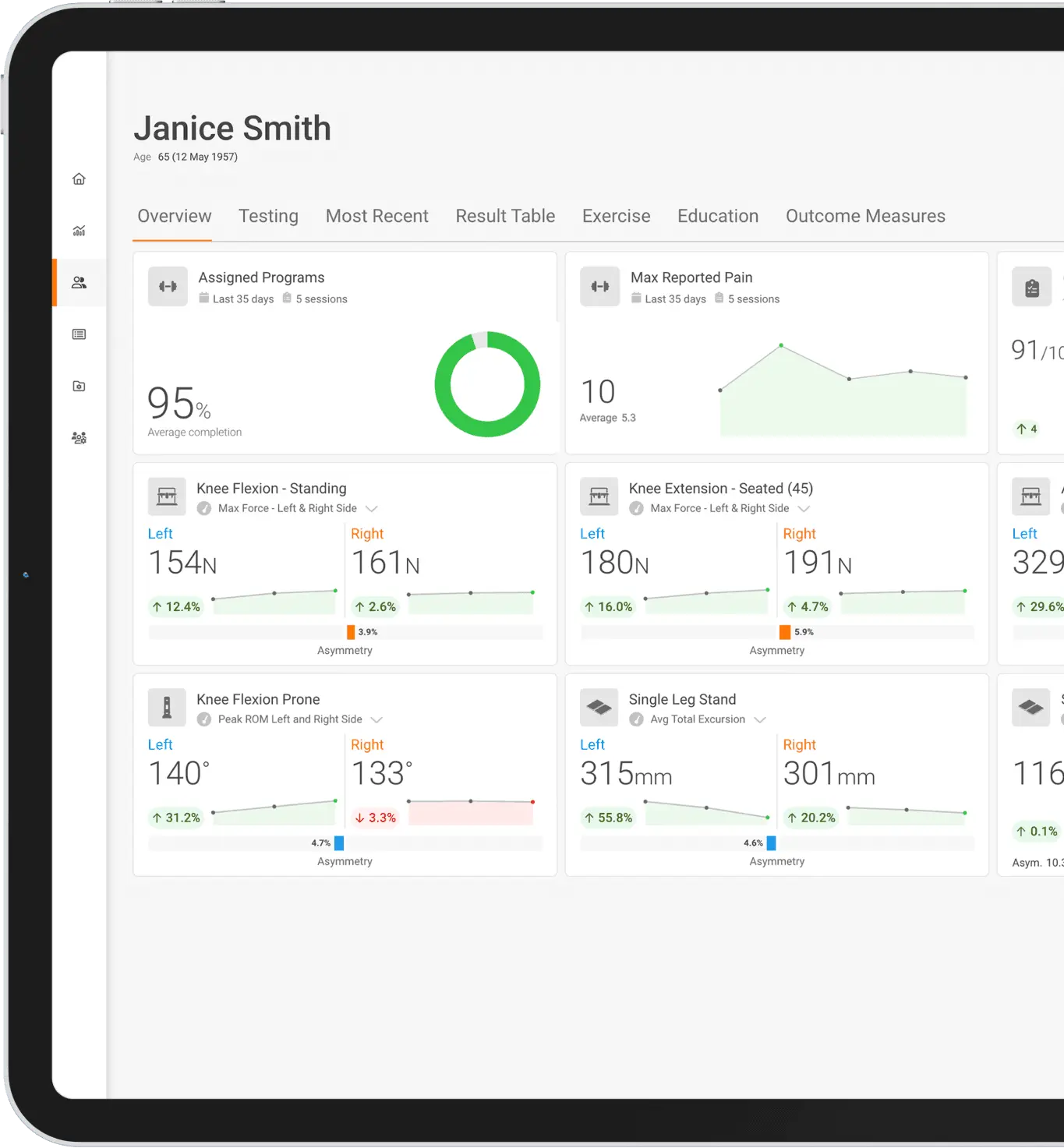The width and height of the screenshot is (1064, 1148).
Task: Click the Max Reported Pain peak data point
Action: click(781, 345)
